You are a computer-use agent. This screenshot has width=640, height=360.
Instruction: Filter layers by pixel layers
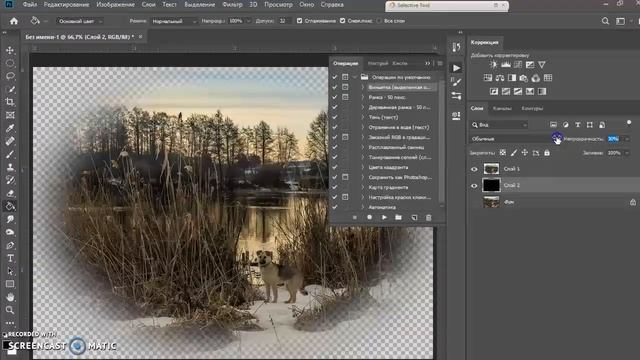pyautogui.click(x=553, y=125)
